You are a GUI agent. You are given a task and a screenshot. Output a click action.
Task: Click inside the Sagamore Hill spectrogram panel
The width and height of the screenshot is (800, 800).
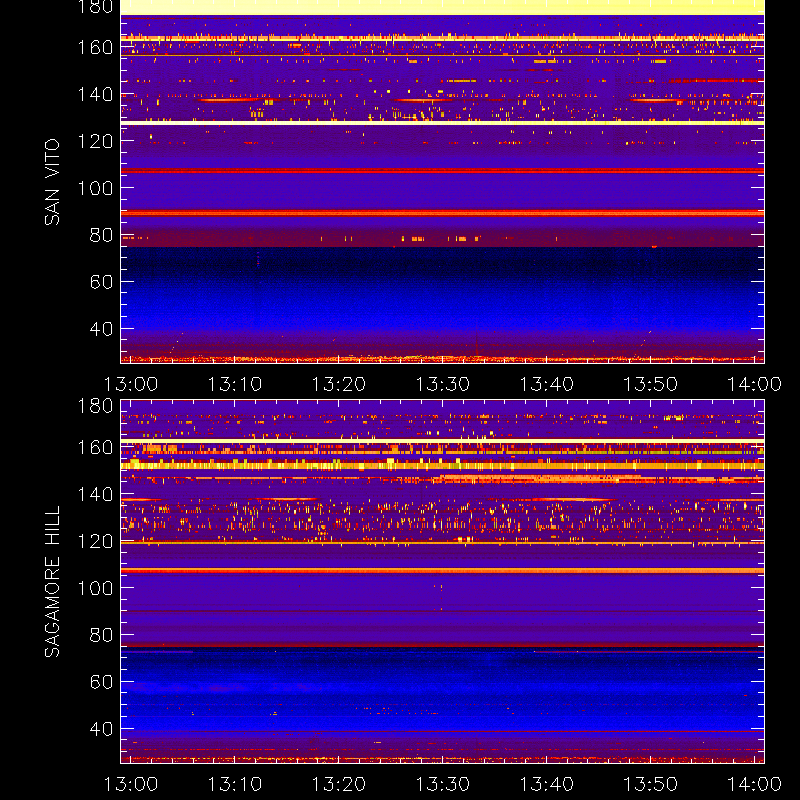coord(442,582)
